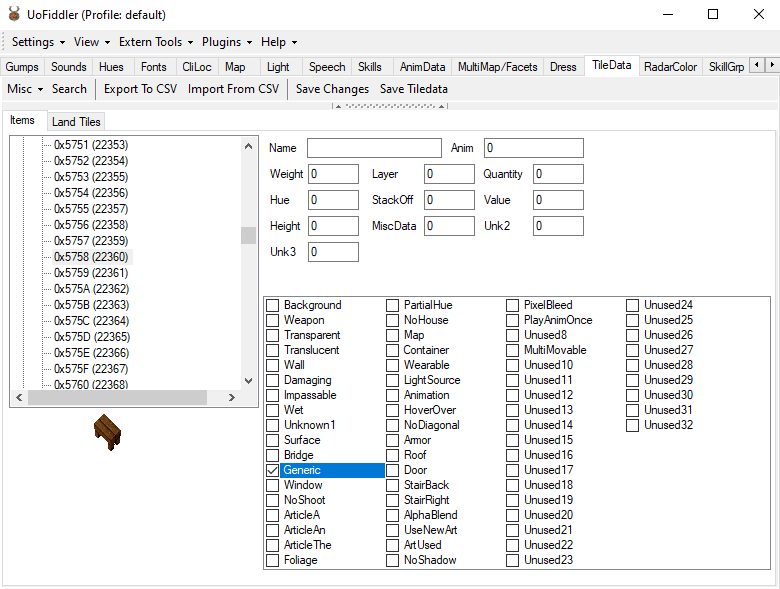Check the Wearable flag checkbox

point(393,365)
